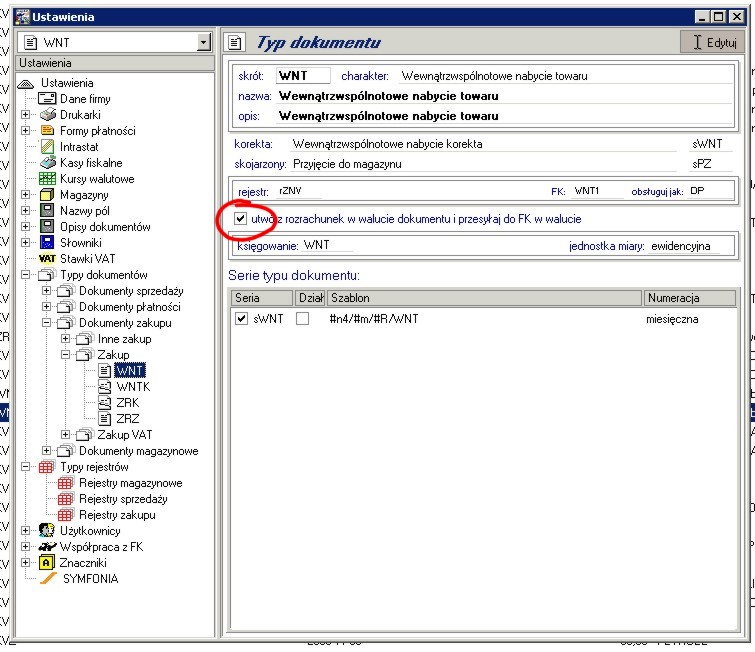
Task: Expand the Współpraca z FK node
Action: click(26, 547)
